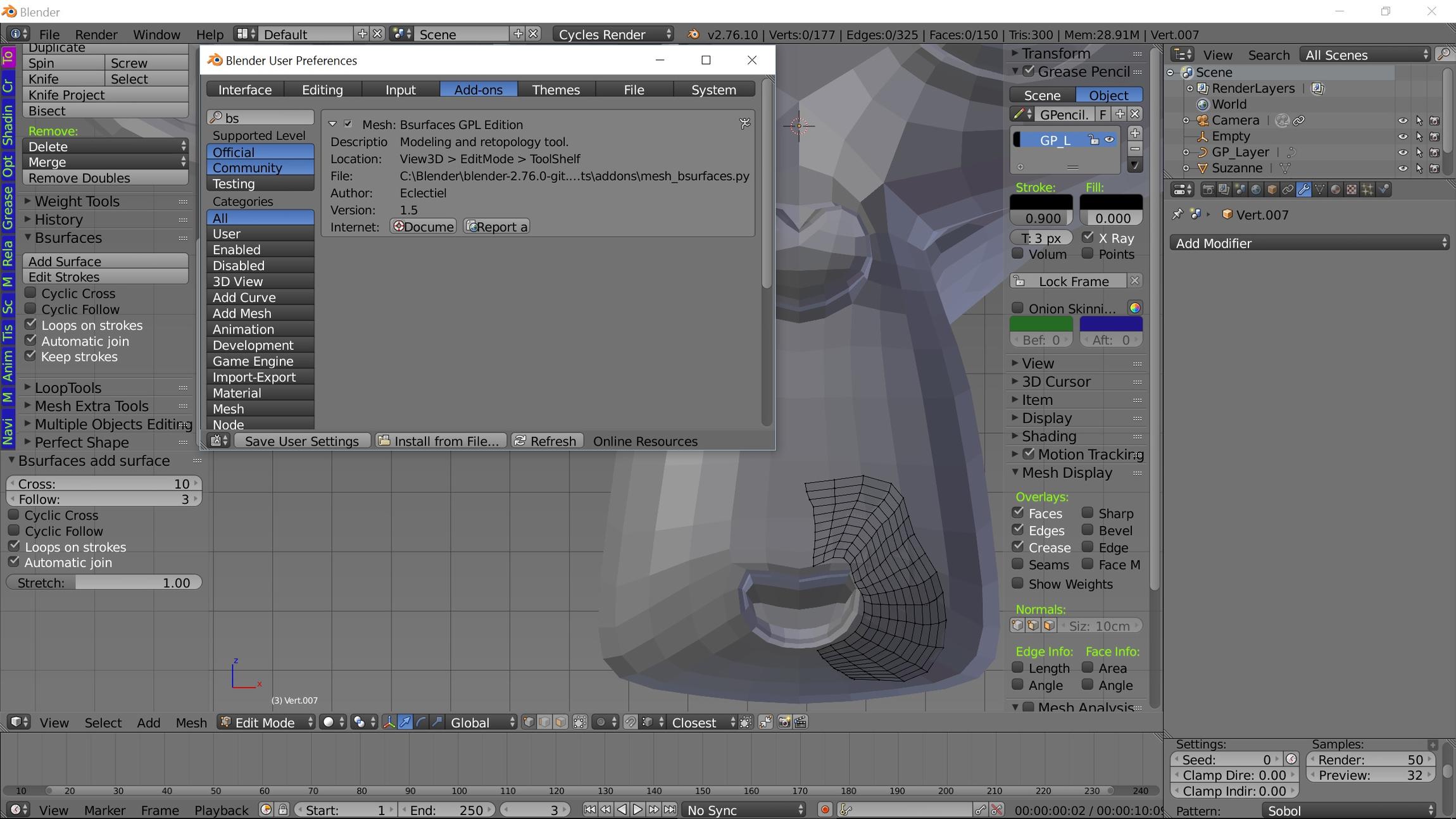Open the Modifiers wrench tab
This screenshot has width=1456, height=819.
coord(1303,189)
